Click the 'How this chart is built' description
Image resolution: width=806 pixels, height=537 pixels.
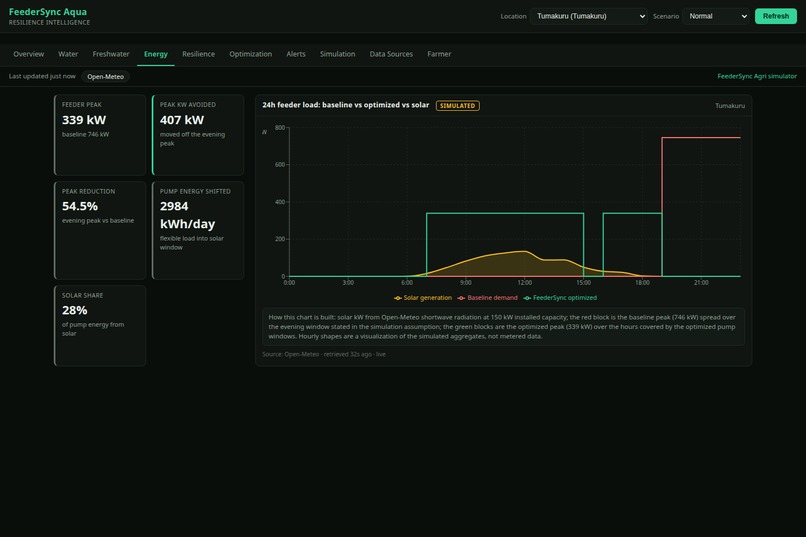click(503, 327)
